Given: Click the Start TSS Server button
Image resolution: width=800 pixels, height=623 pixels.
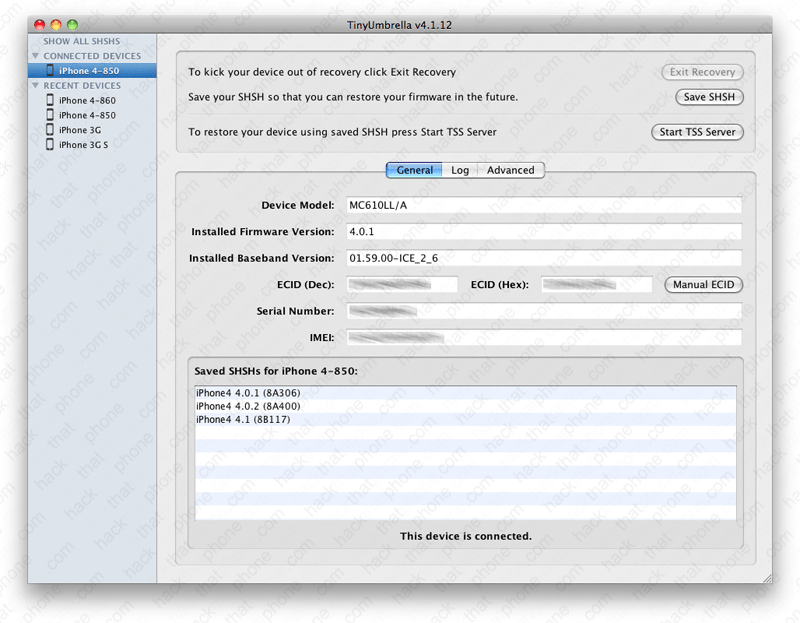Looking at the screenshot, I should pyautogui.click(x=697, y=132).
